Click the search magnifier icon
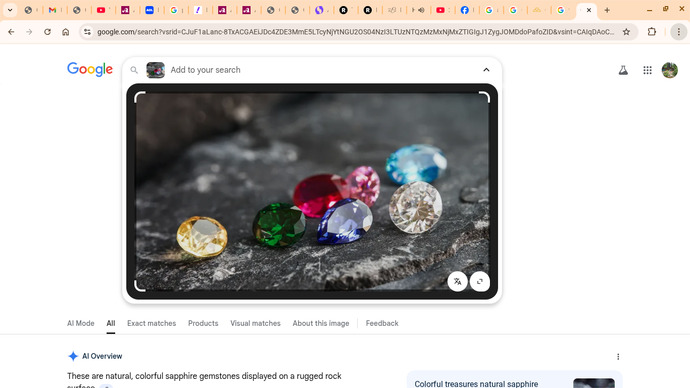Image resolution: width=690 pixels, height=388 pixels. pyautogui.click(x=134, y=70)
